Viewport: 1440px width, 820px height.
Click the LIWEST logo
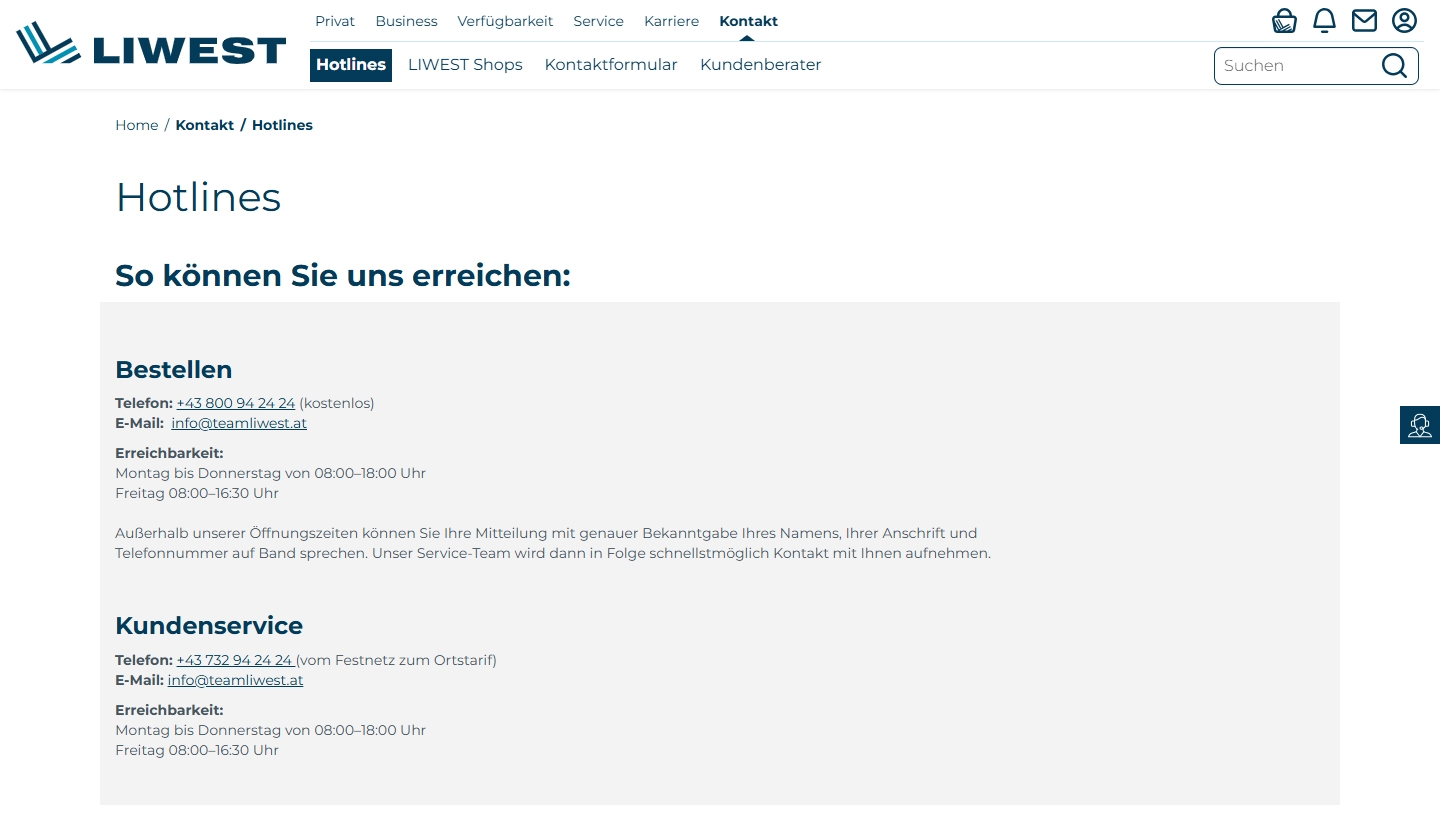(x=150, y=44)
